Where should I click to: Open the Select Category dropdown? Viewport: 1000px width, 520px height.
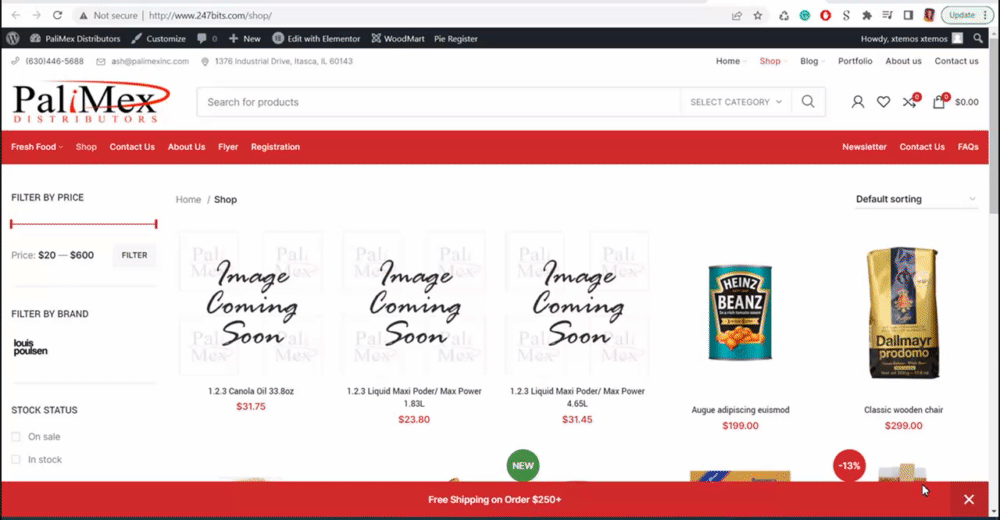736,102
